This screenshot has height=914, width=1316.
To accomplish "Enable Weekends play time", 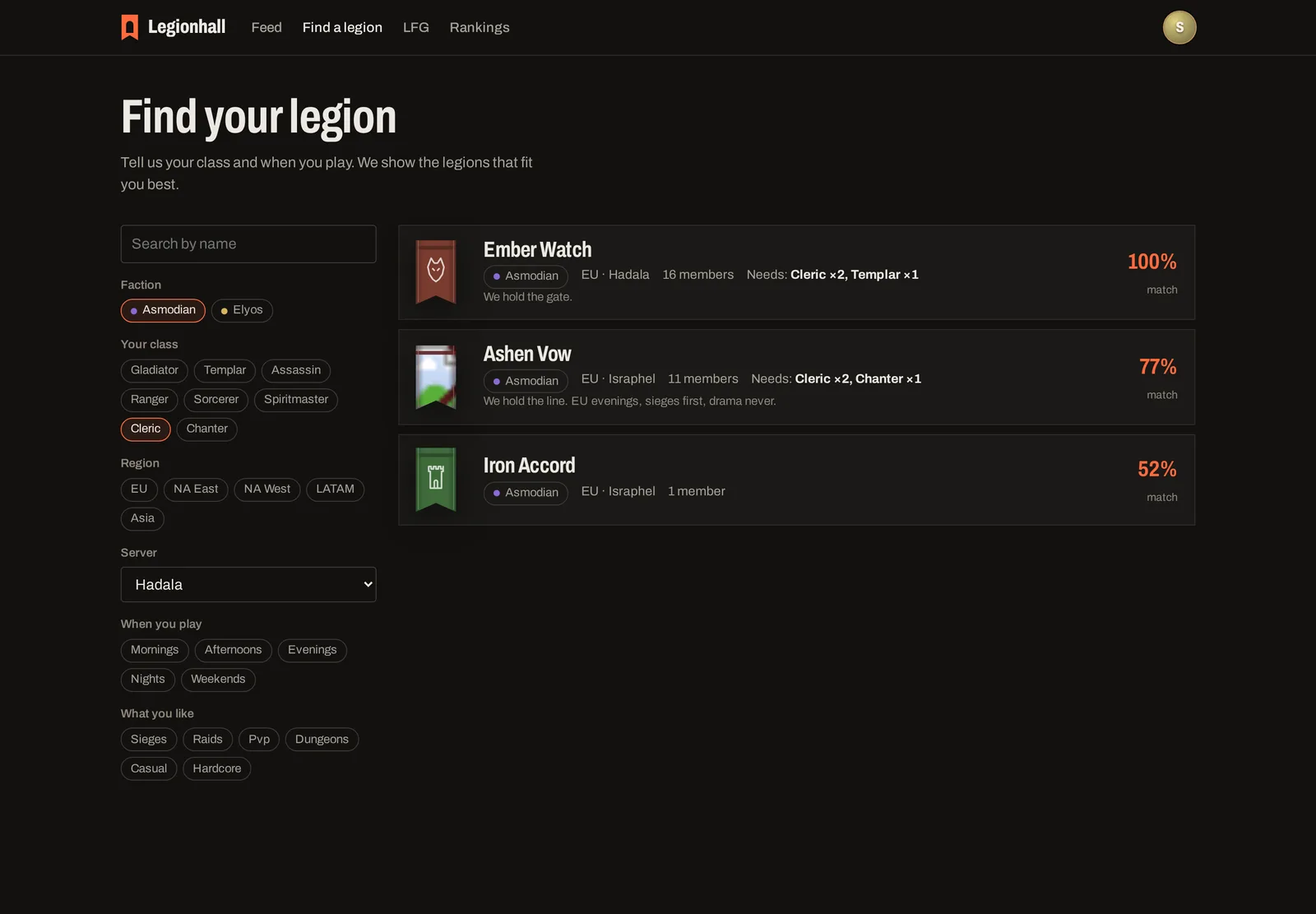I will pos(218,680).
